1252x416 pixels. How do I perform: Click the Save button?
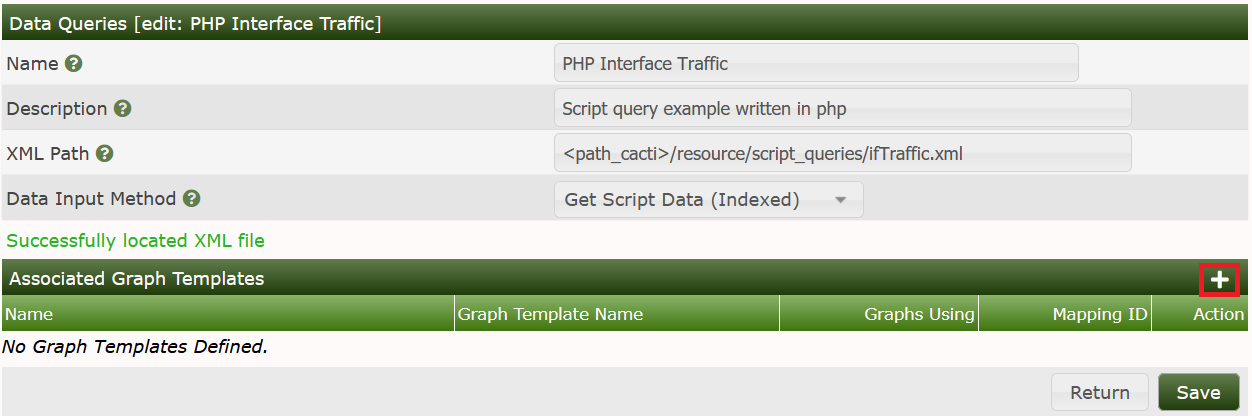(1198, 392)
